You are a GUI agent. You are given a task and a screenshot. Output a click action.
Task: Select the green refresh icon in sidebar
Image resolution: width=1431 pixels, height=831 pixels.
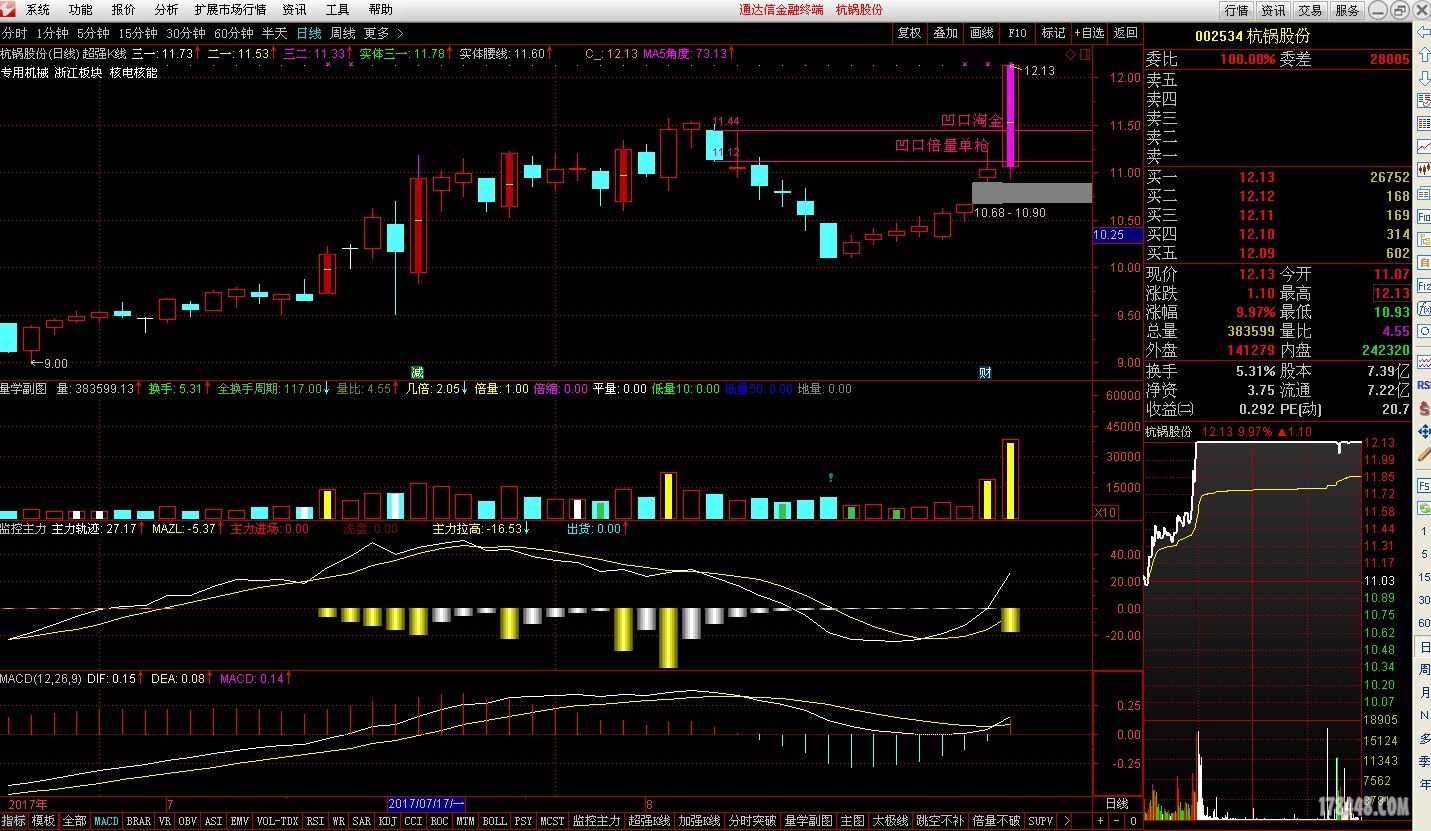(x=1423, y=508)
